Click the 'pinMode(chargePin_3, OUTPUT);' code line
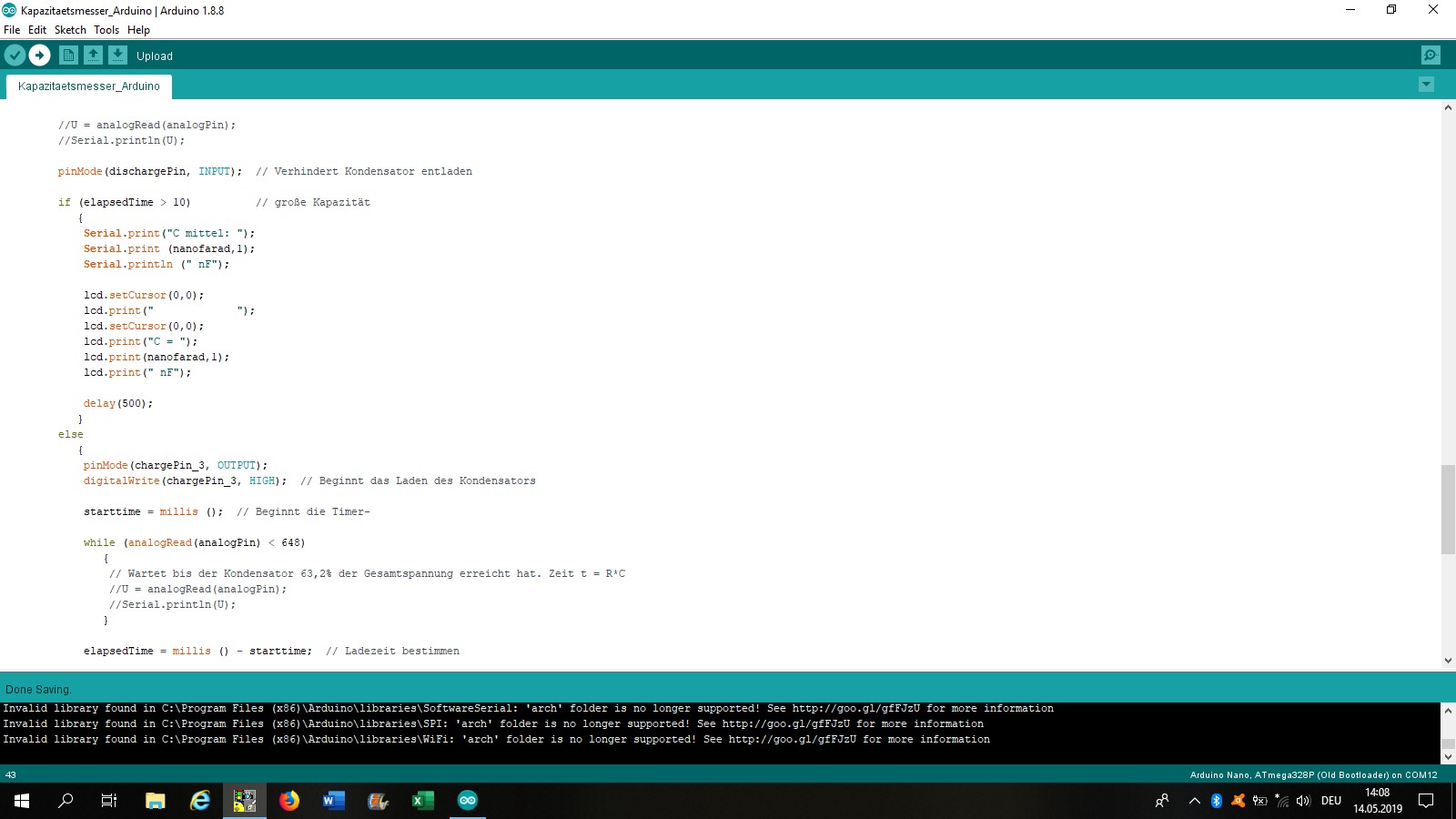The height and width of the screenshot is (819, 1456). [x=176, y=465]
